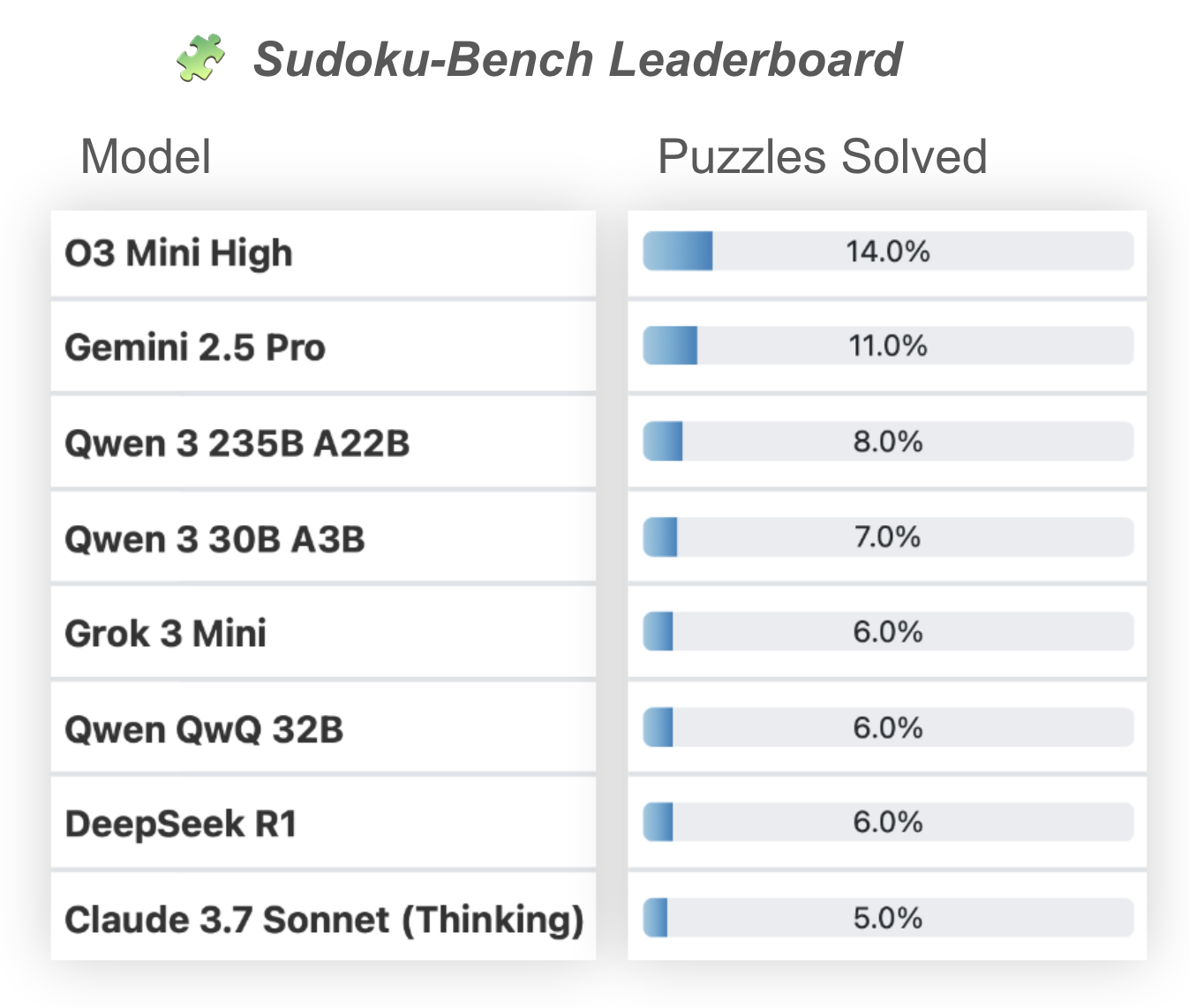Click the 14.0% progress bar
Image resolution: width=1189 pixels, height=1008 pixels.
(x=887, y=252)
